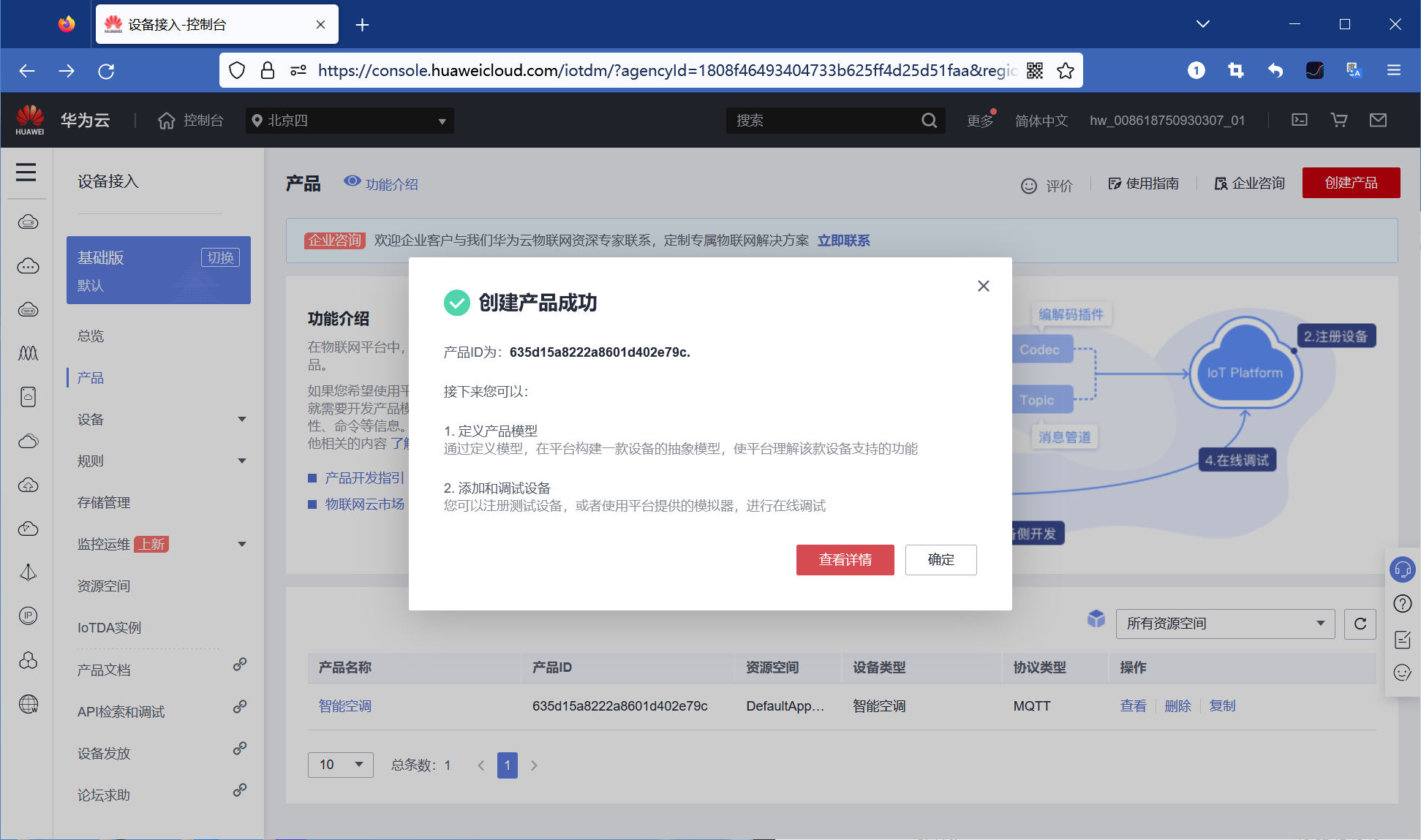Open the online customer service headset icon
This screenshot has width=1421, height=840.
coord(1402,569)
